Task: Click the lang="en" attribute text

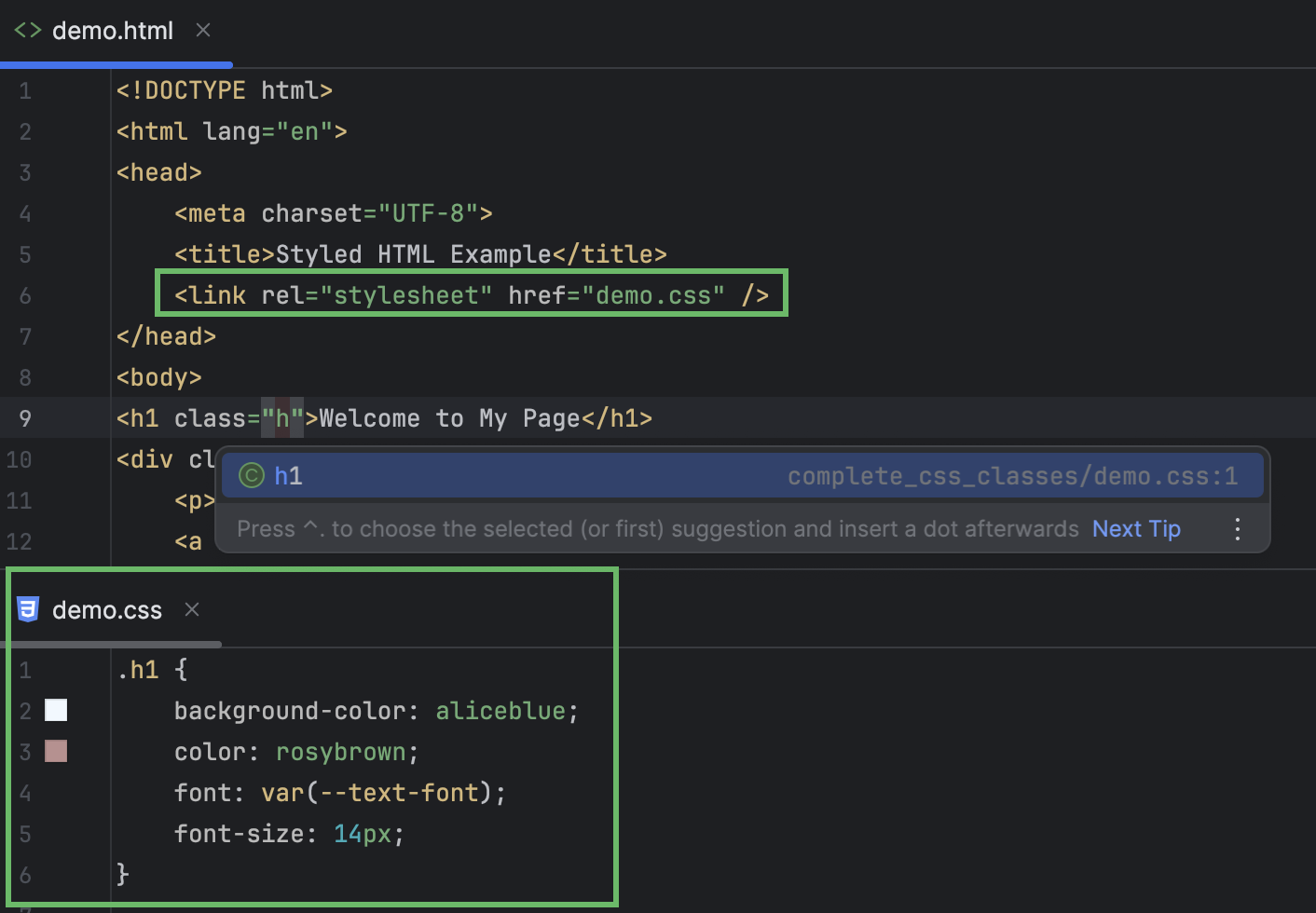Action: (x=268, y=131)
